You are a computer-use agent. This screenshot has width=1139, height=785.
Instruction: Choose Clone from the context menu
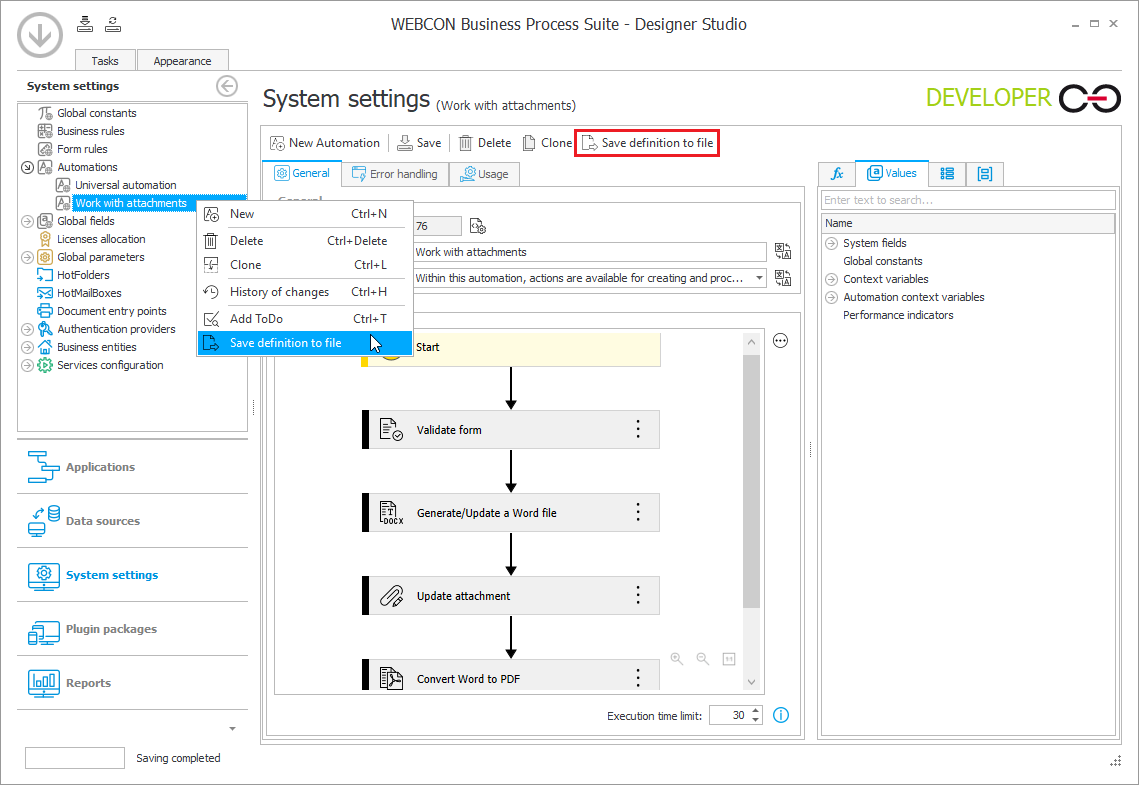[304, 265]
